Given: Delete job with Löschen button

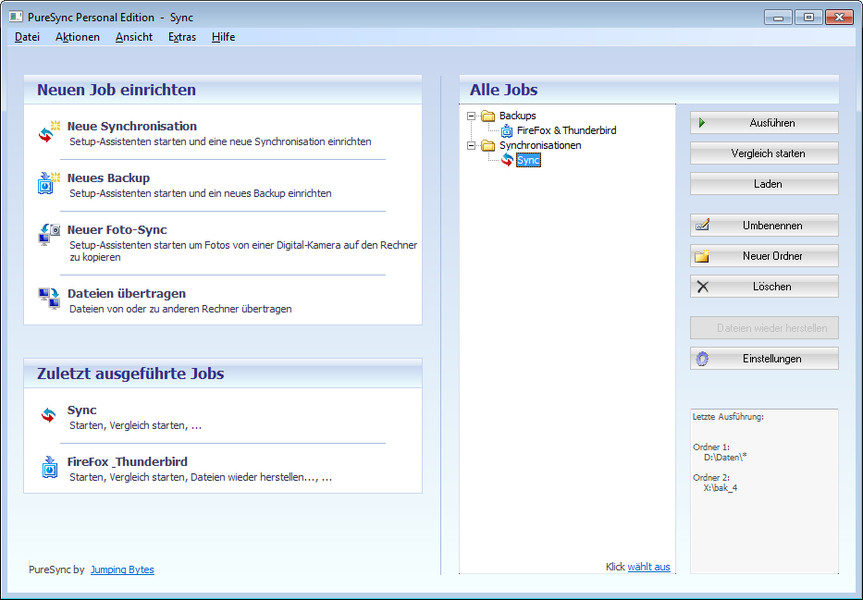Looking at the screenshot, I should [x=764, y=286].
